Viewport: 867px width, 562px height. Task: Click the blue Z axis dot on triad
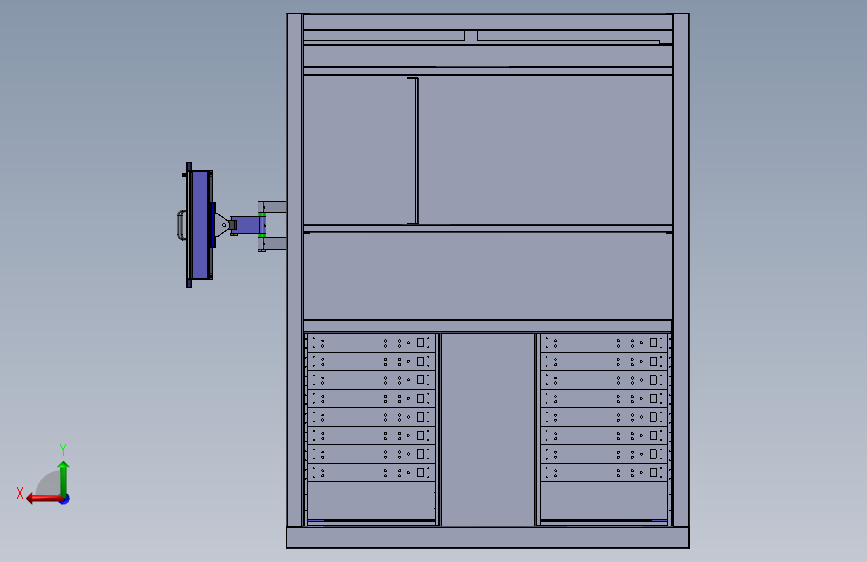(x=65, y=499)
